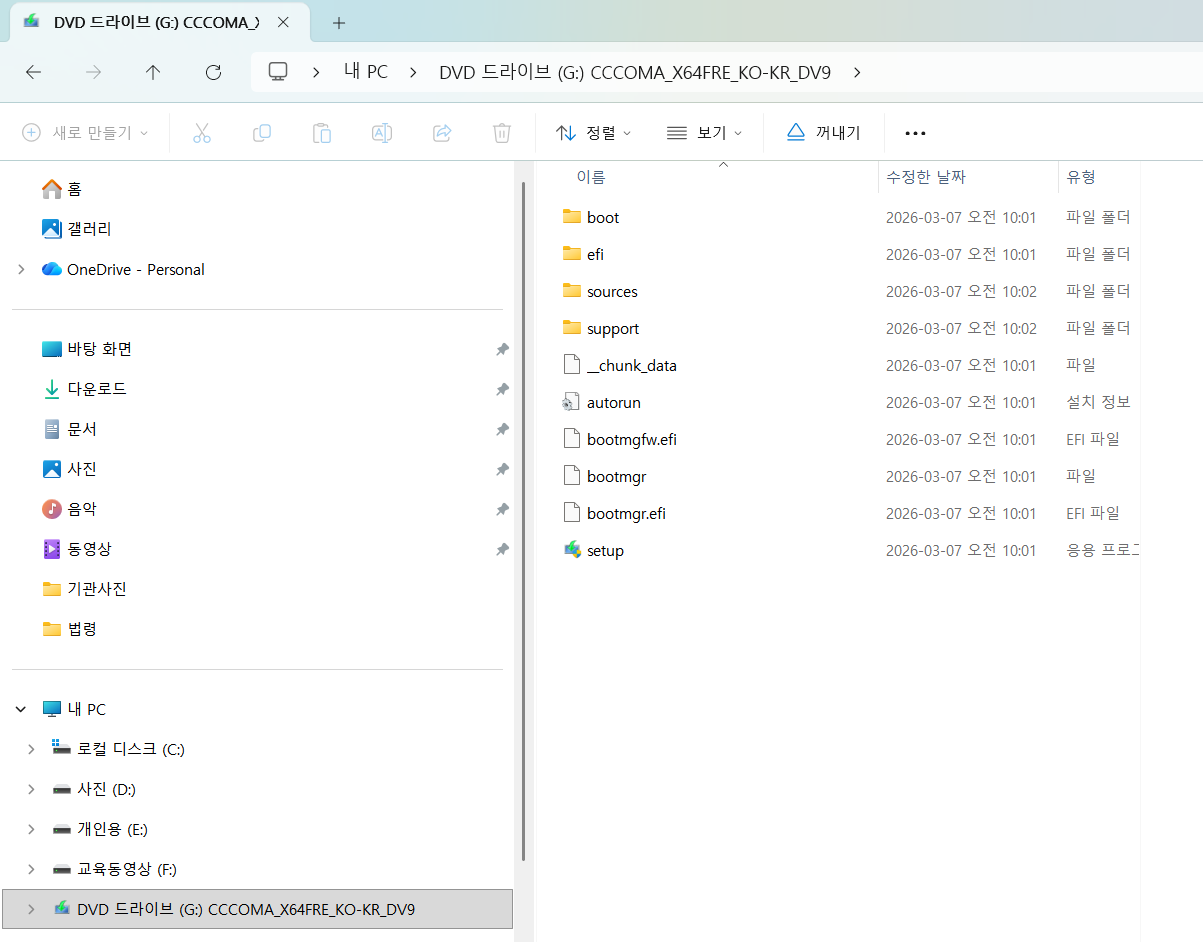Unpin 동영상 using its pin icon

(x=502, y=549)
